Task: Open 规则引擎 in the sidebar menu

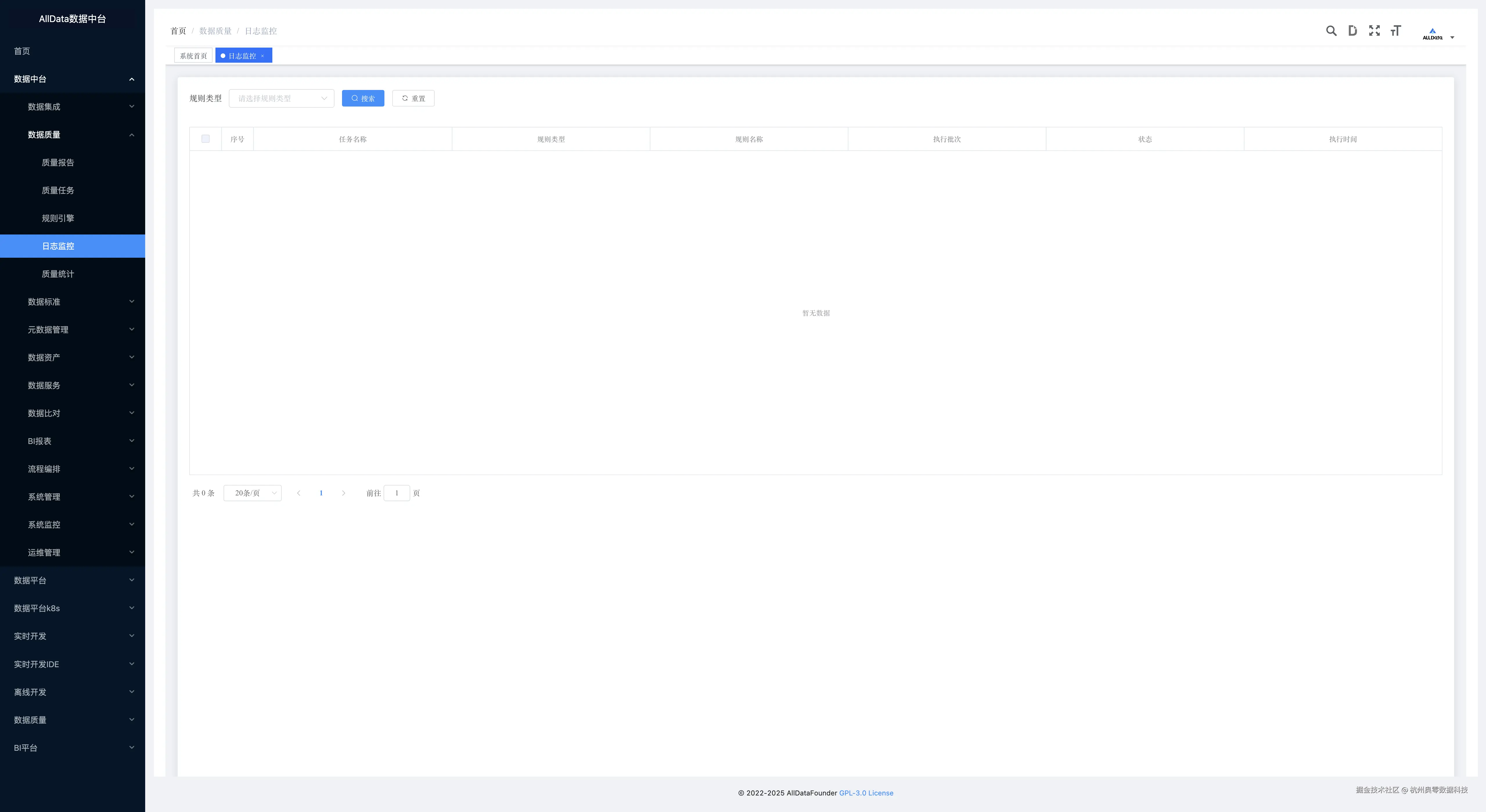Action: (x=58, y=219)
